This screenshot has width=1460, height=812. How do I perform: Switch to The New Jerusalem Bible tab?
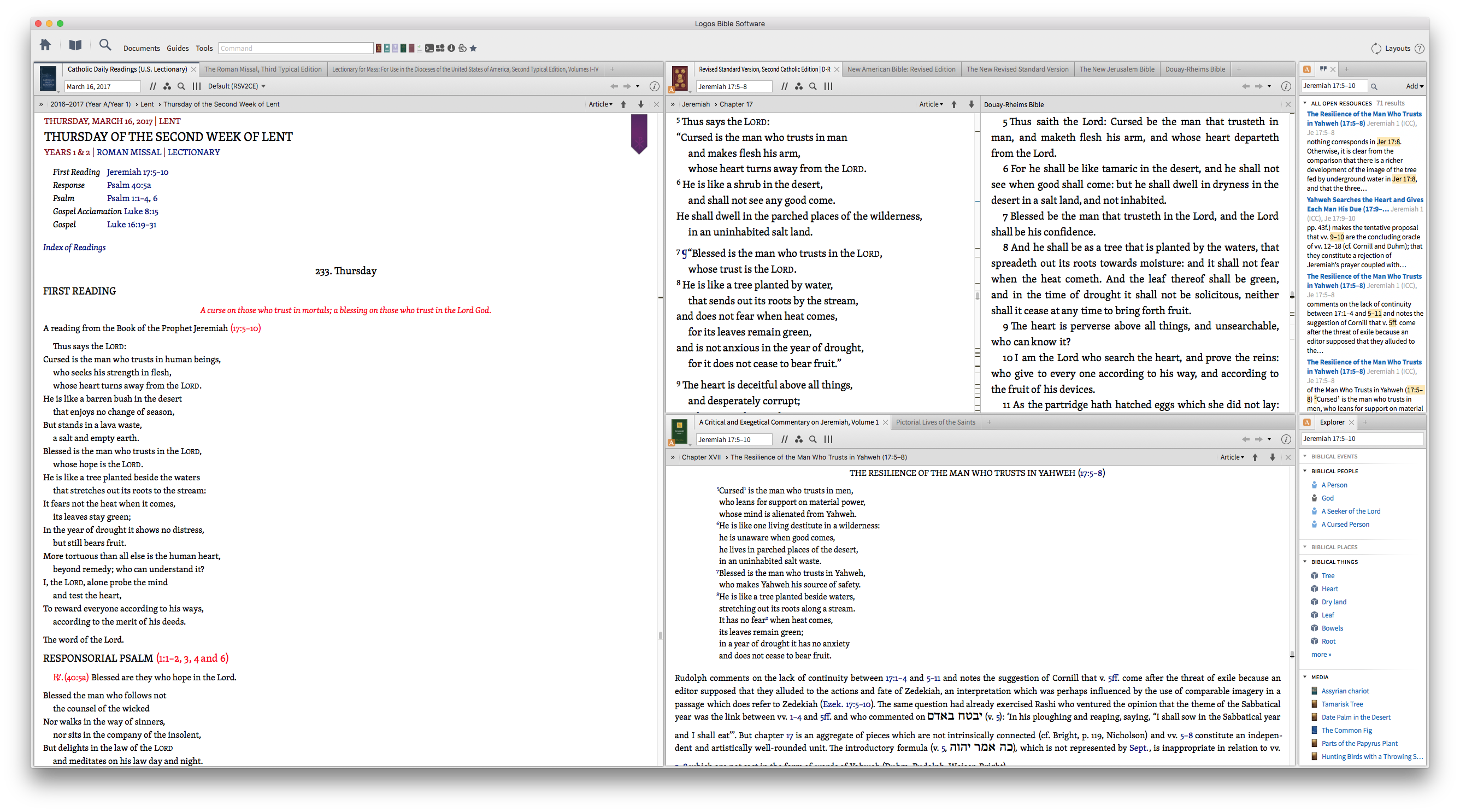click(1116, 69)
